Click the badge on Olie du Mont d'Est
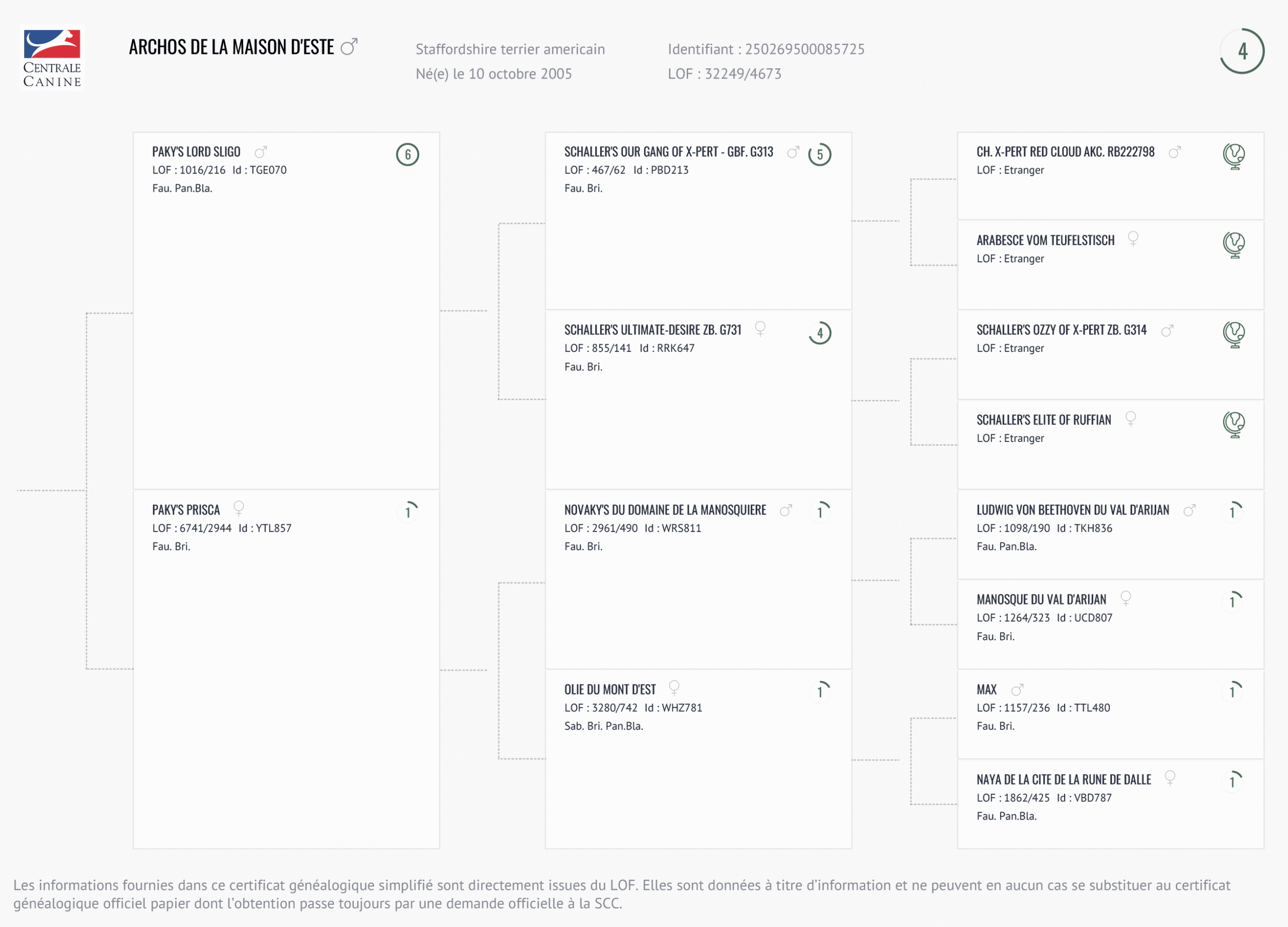 (x=820, y=691)
